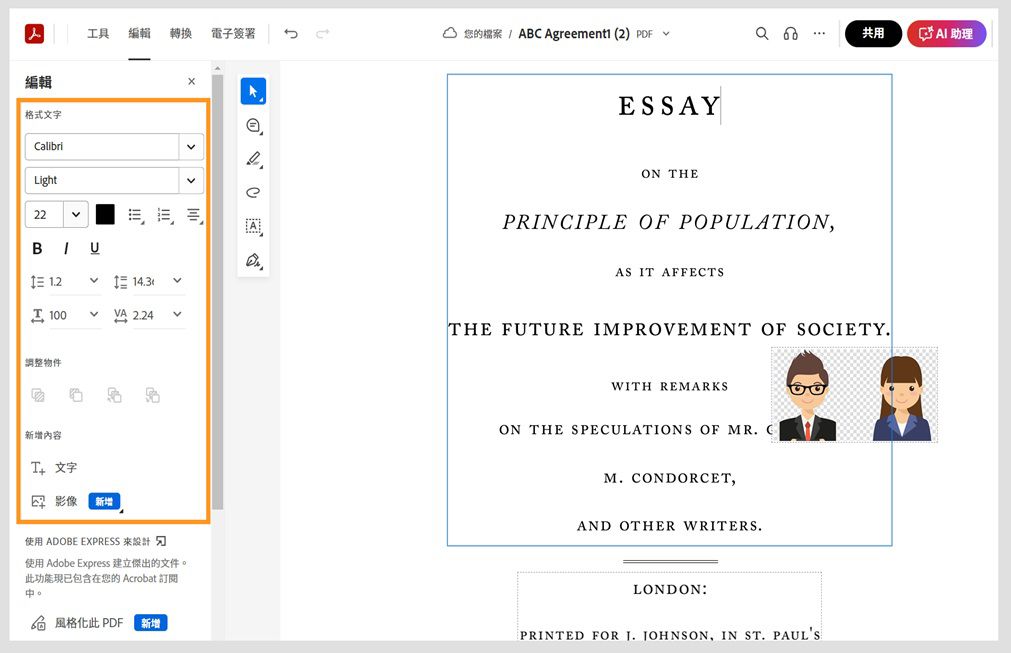Image resolution: width=1011 pixels, height=653 pixels.
Task: Open the comment annotation tool
Action: [x=253, y=125]
